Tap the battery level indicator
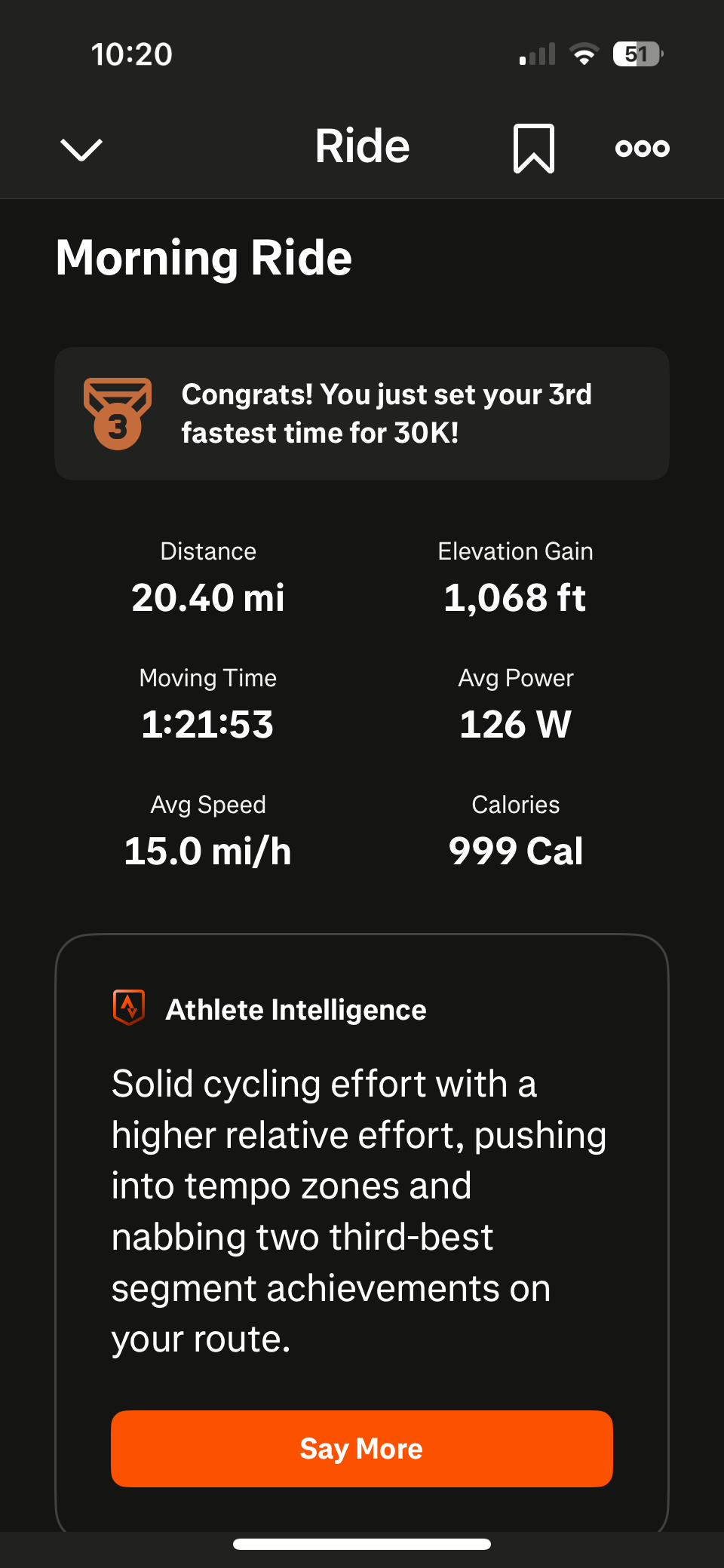724x1568 pixels. point(637,54)
